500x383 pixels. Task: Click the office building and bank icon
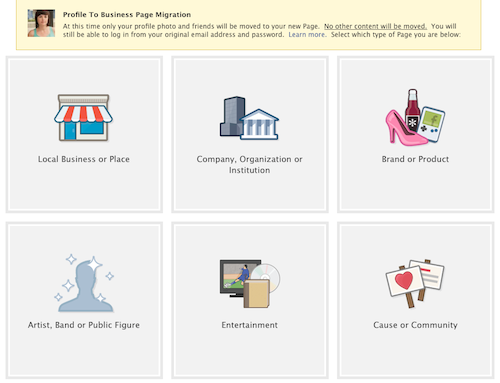pos(249,118)
